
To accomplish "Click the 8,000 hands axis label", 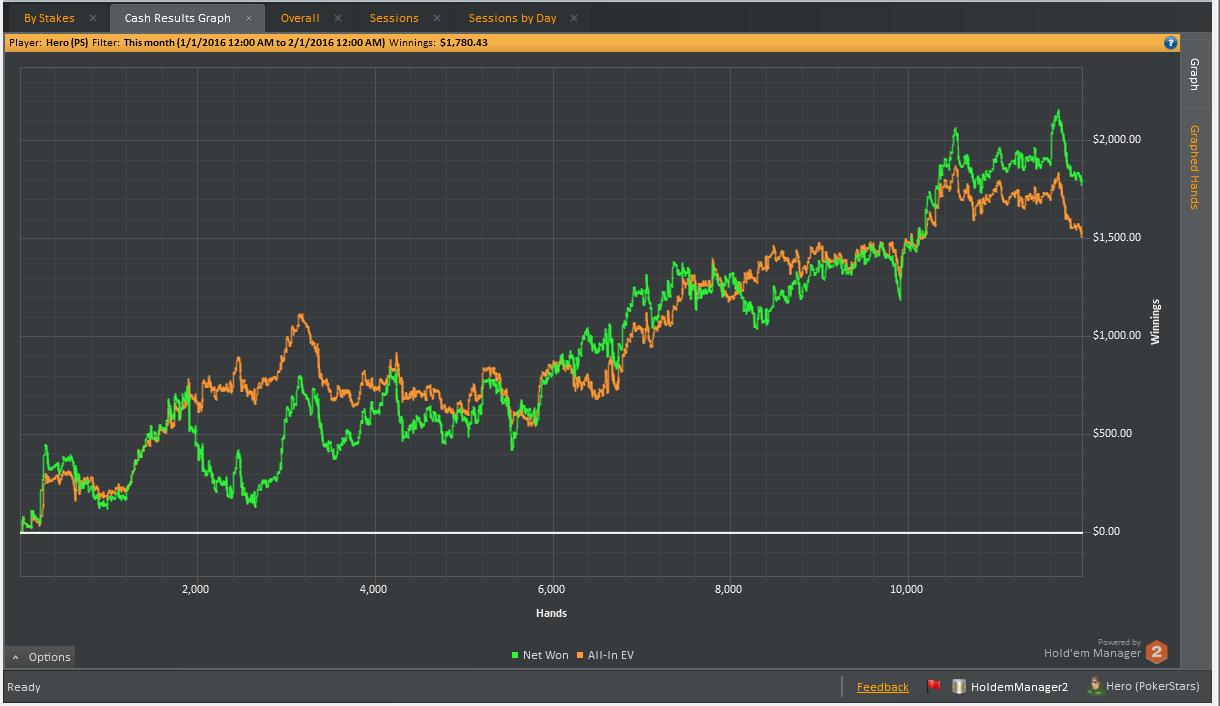I will click(729, 589).
